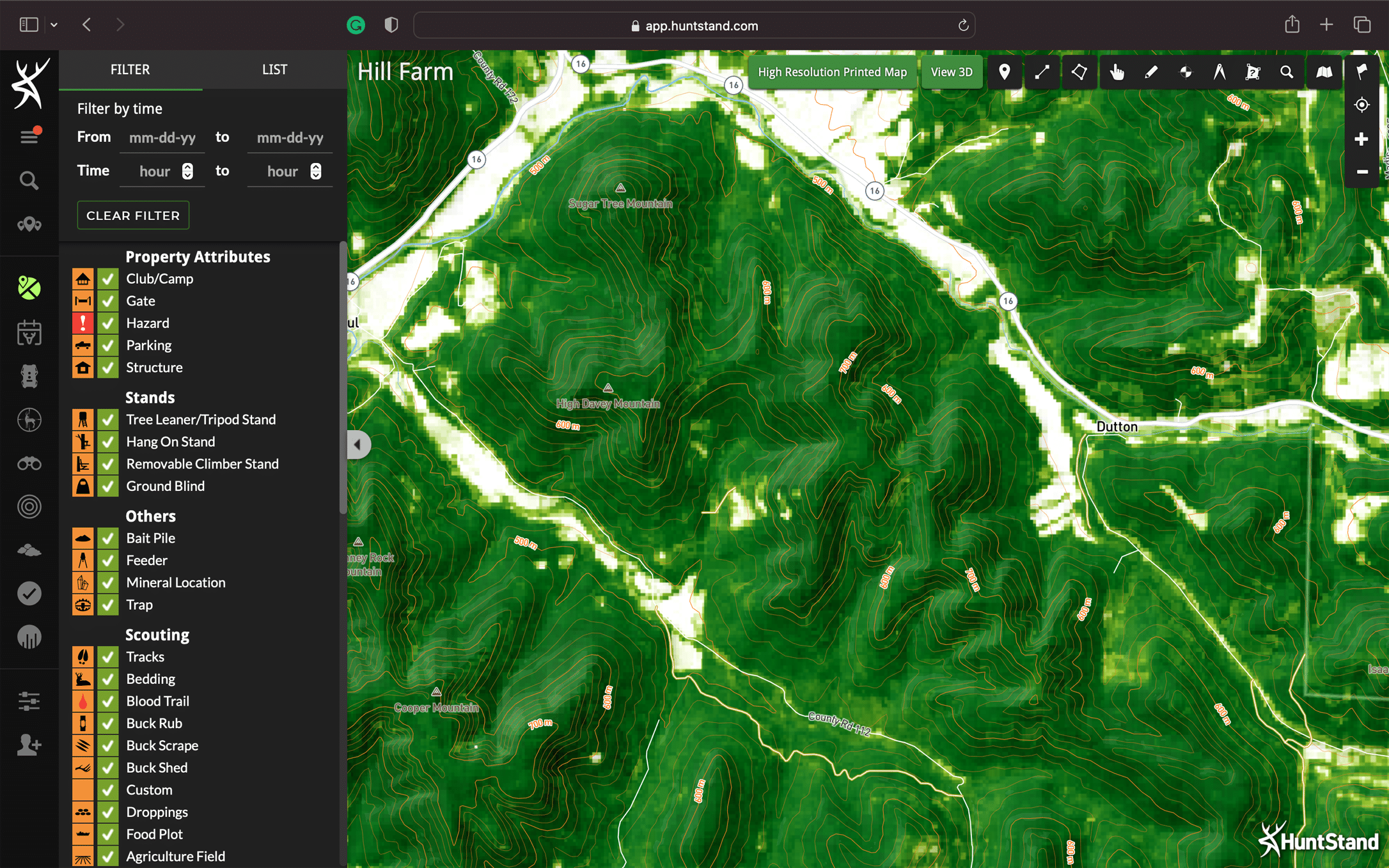Click the Dutton map label
The image size is (1389, 868).
pyautogui.click(x=1117, y=426)
